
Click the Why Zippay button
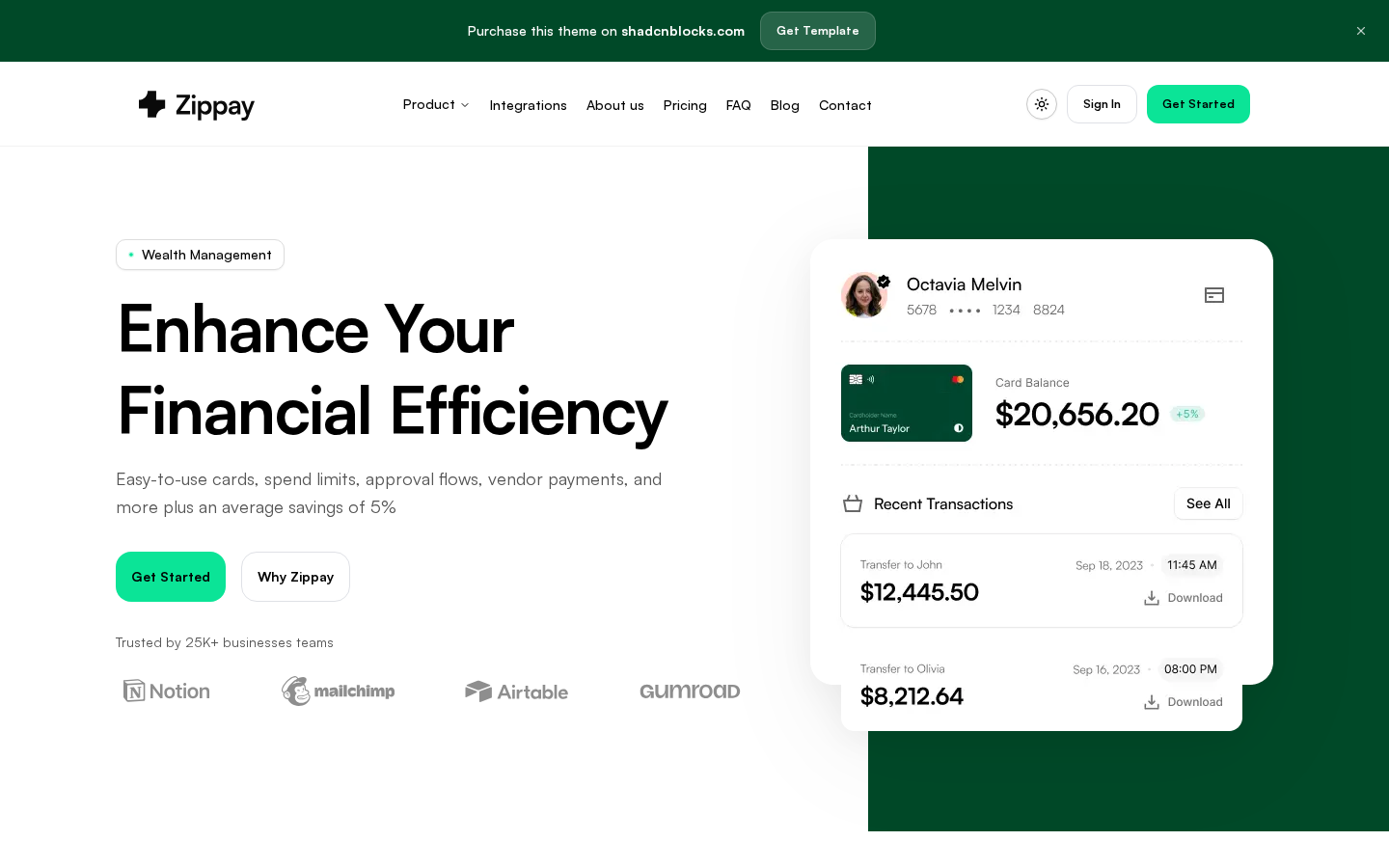295,577
